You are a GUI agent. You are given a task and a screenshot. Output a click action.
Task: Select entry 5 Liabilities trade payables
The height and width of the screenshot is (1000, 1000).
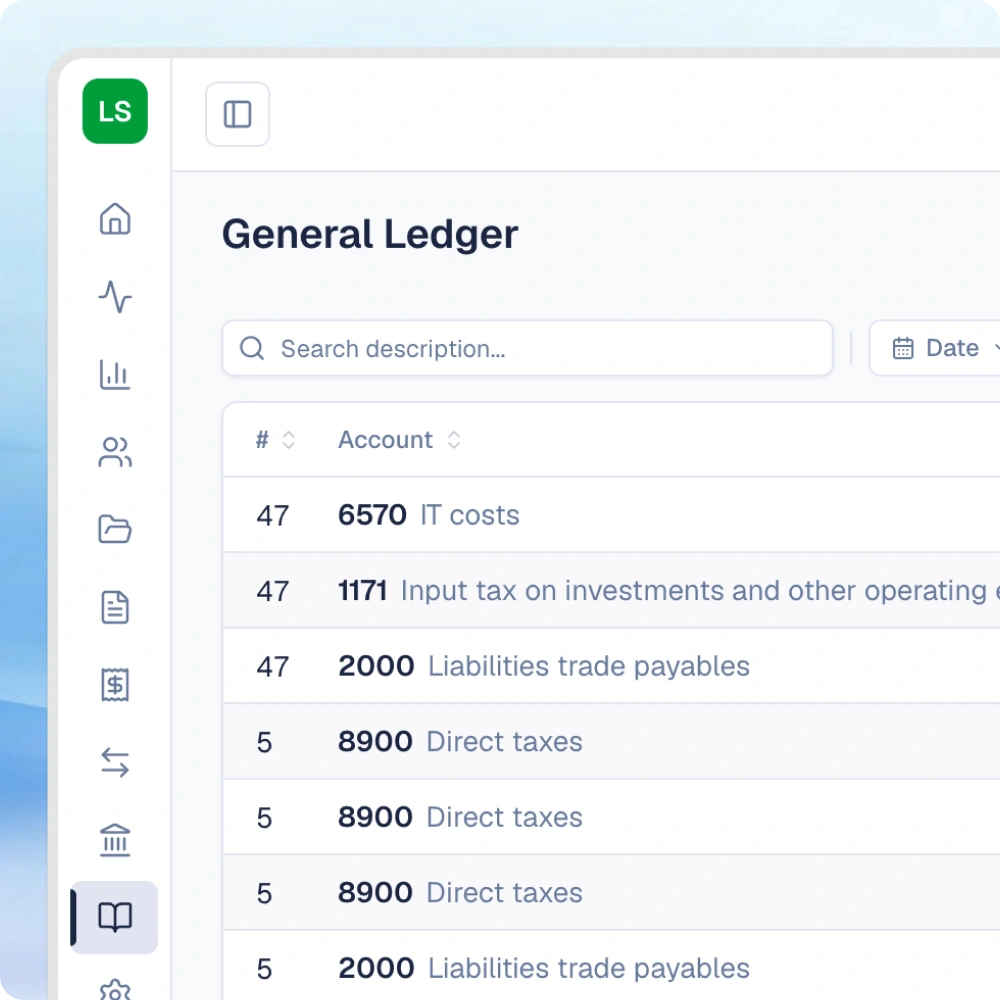coord(611,968)
